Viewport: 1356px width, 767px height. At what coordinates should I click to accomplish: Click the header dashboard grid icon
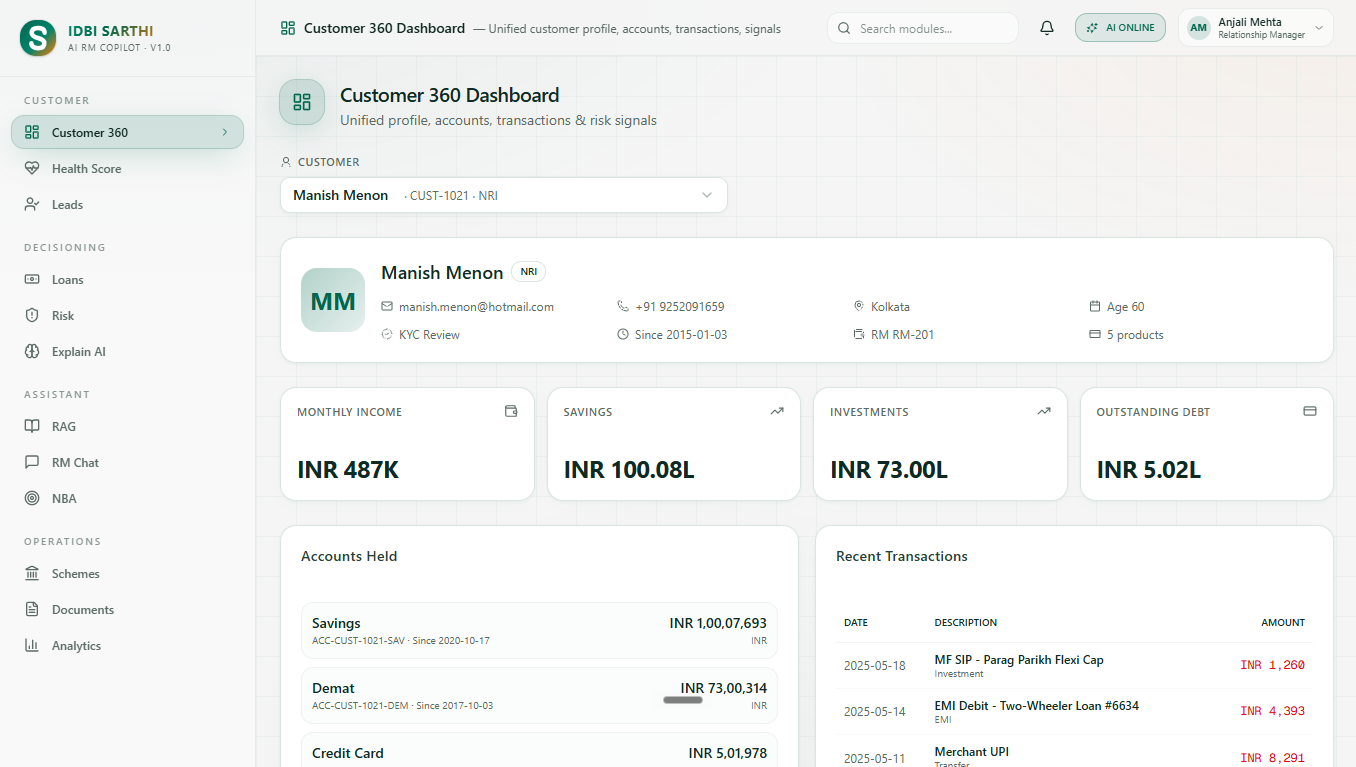(288, 28)
